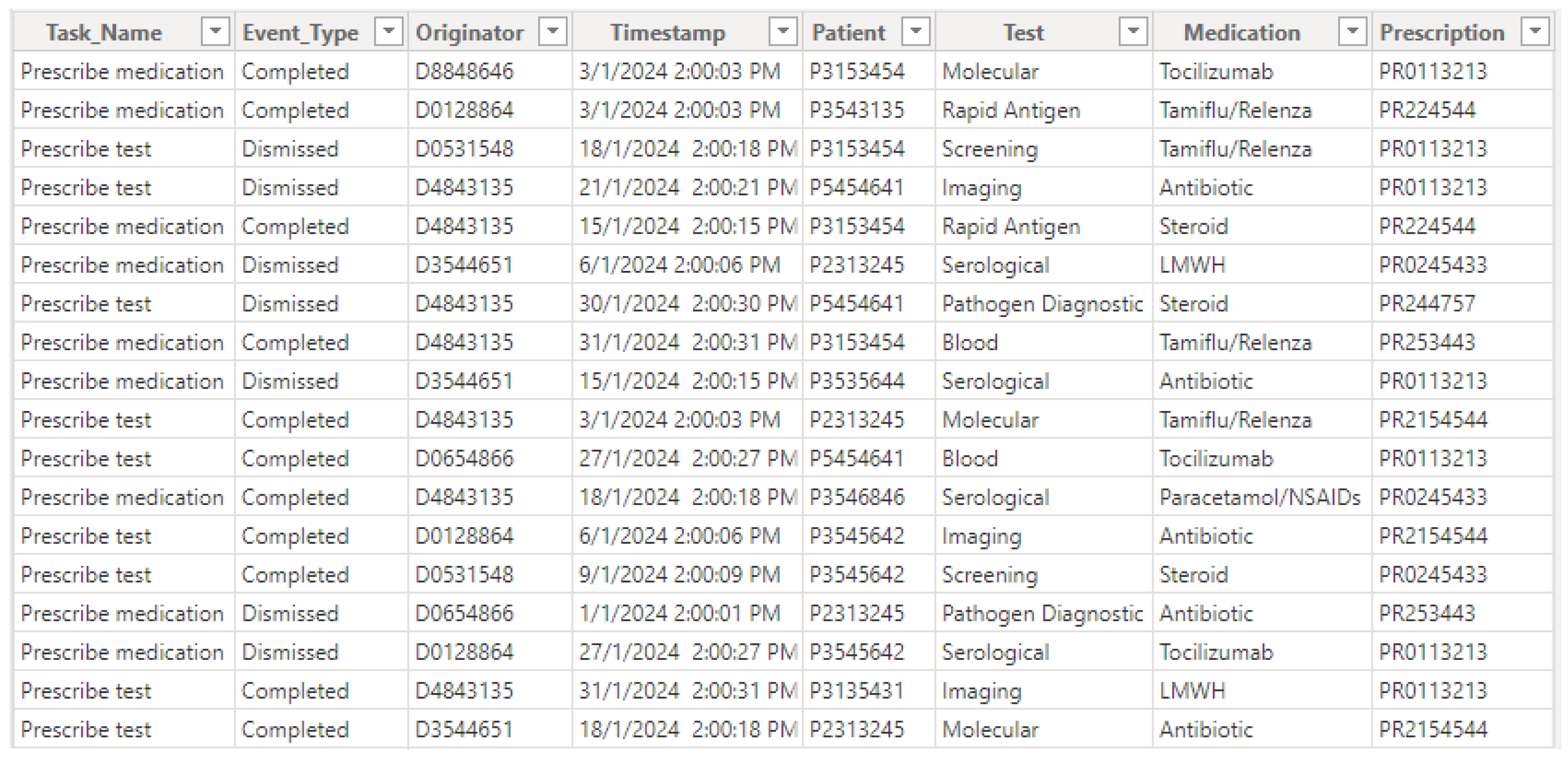Click patient cell P3546846
The image size is (1568, 759).
tap(857, 497)
